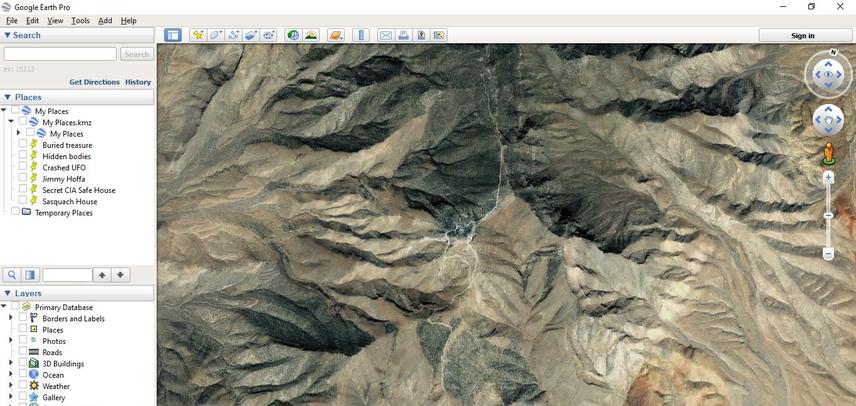Click the Search button
Screen dimensions: 856x406
tap(136, 54)
